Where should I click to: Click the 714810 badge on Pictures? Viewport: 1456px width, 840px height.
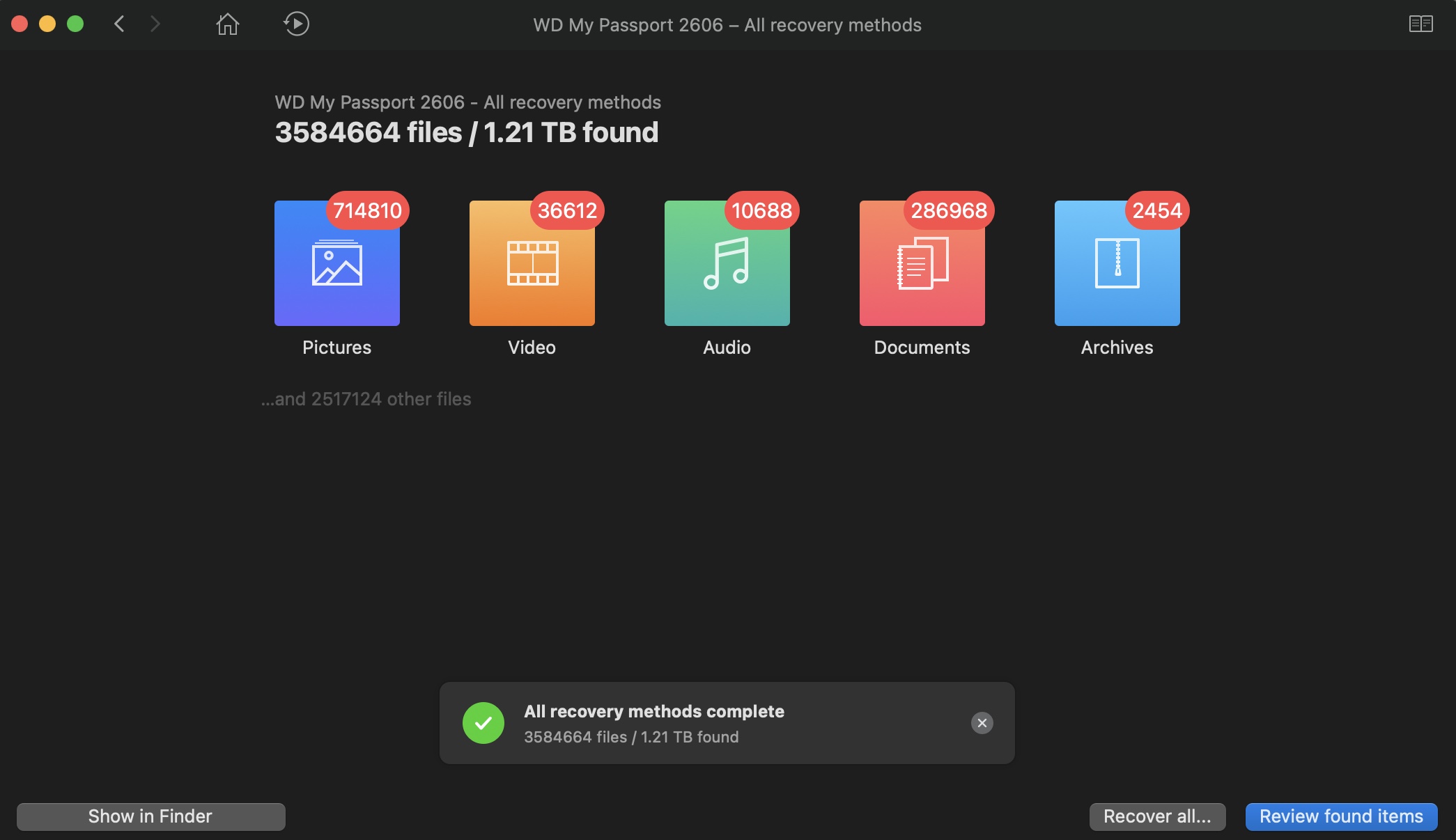click(x=367, y=210)
